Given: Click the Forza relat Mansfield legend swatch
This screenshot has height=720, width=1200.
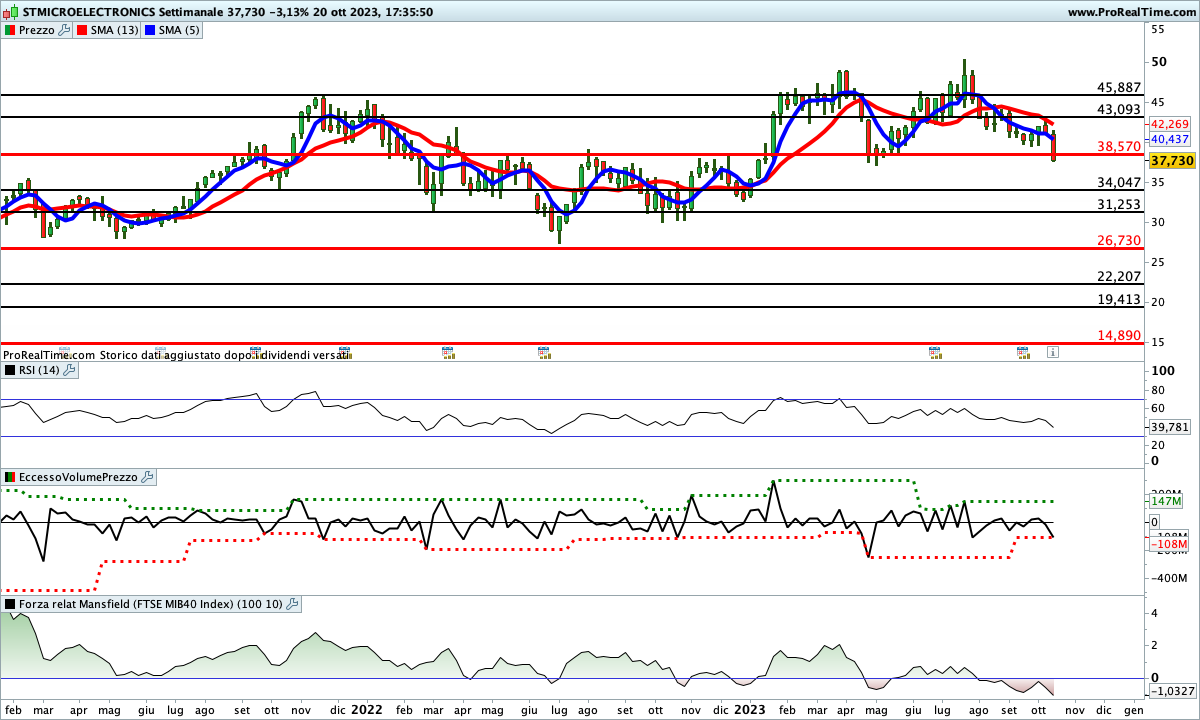Looking at the screenshot, I should pos(10,604).
